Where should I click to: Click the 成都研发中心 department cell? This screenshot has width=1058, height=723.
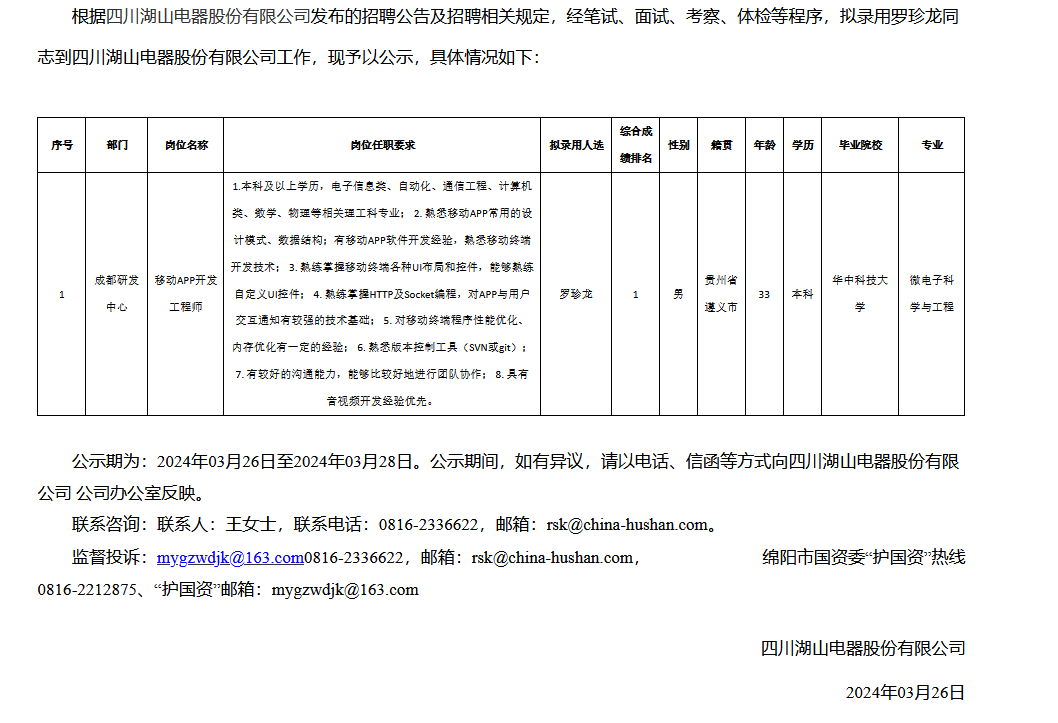click(117, 294)
